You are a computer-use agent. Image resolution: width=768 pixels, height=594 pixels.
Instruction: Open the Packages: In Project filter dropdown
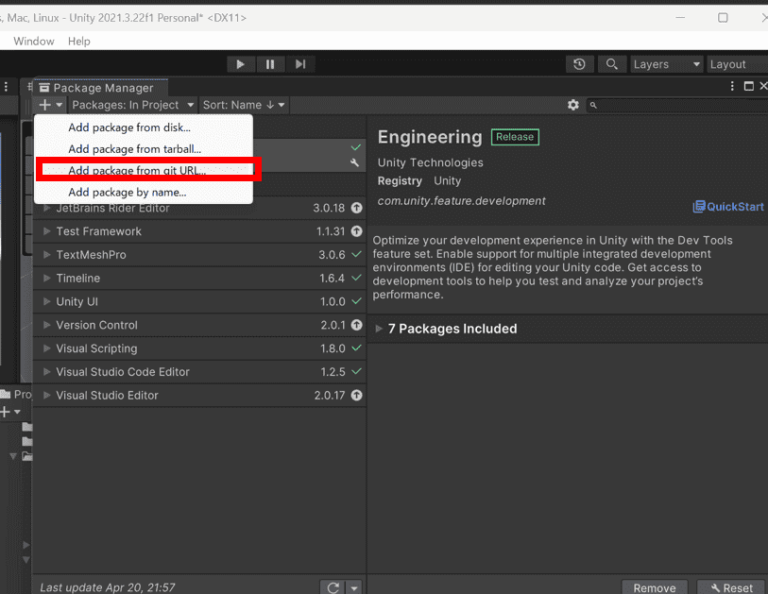(132, 105)
